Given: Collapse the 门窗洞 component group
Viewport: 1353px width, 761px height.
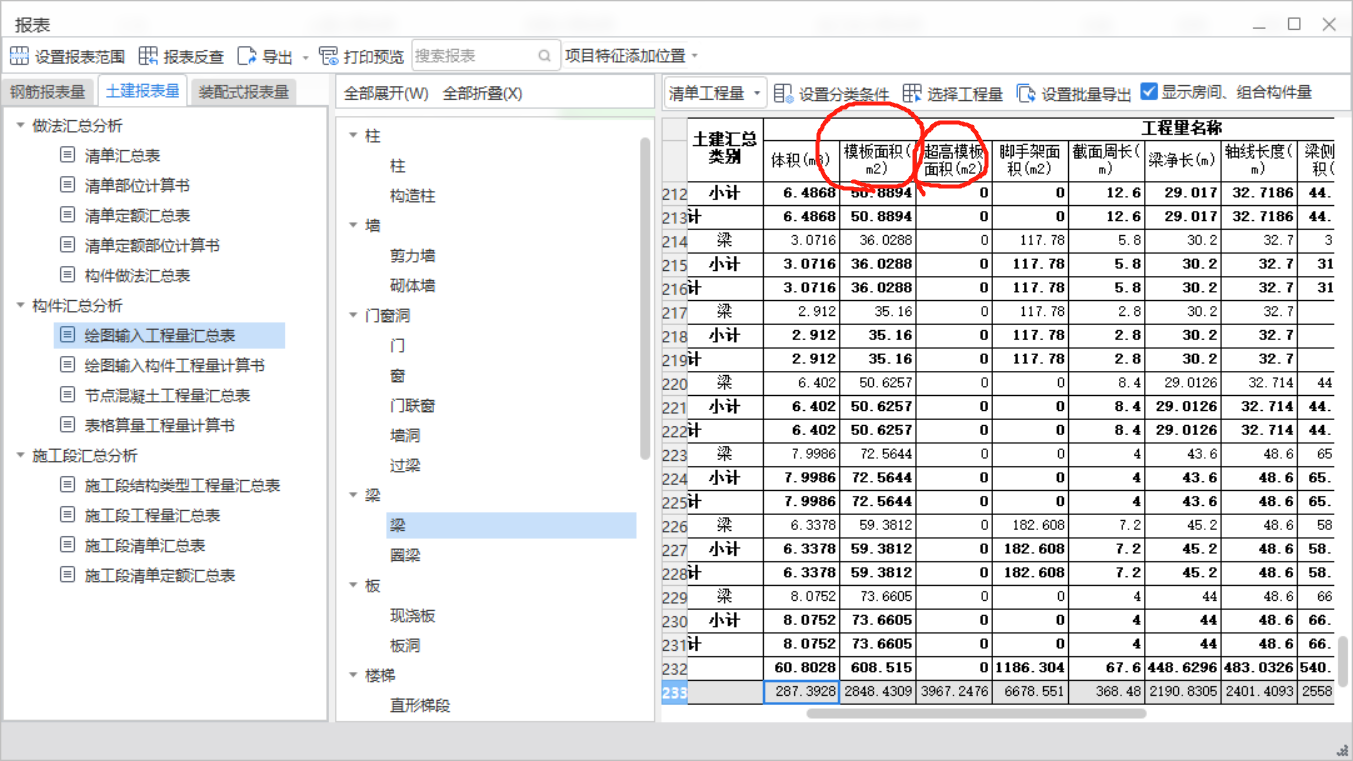Looking at the screenshot, I should click(x=353, y=315).
